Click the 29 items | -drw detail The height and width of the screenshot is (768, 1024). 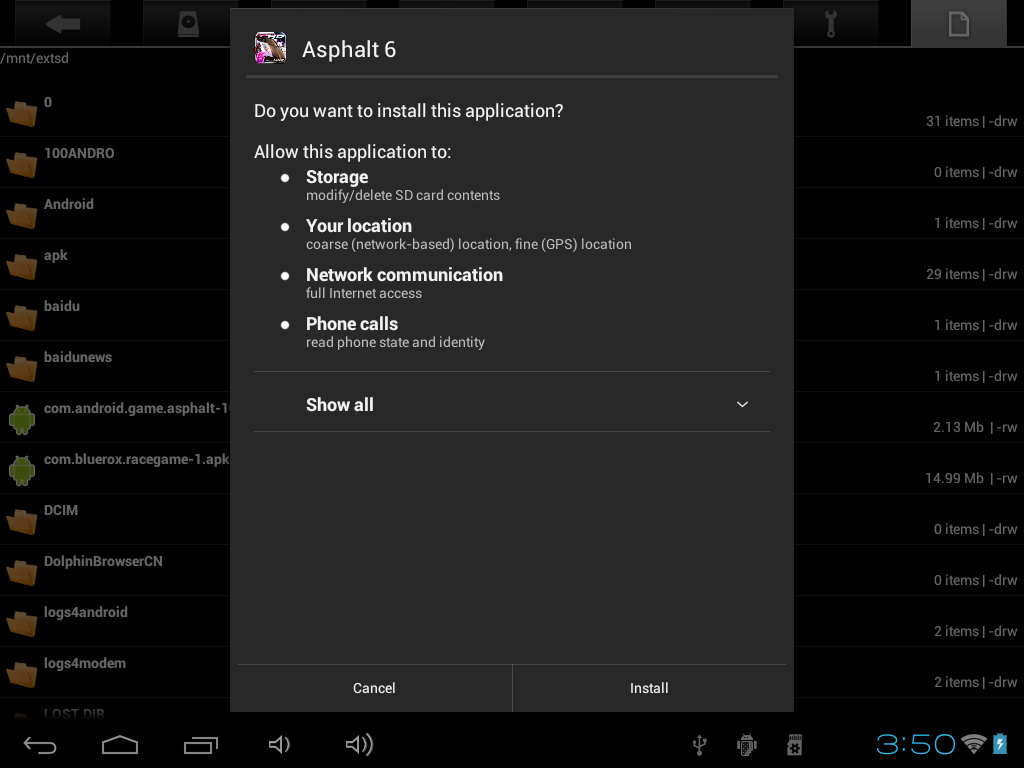coord(971,274)
